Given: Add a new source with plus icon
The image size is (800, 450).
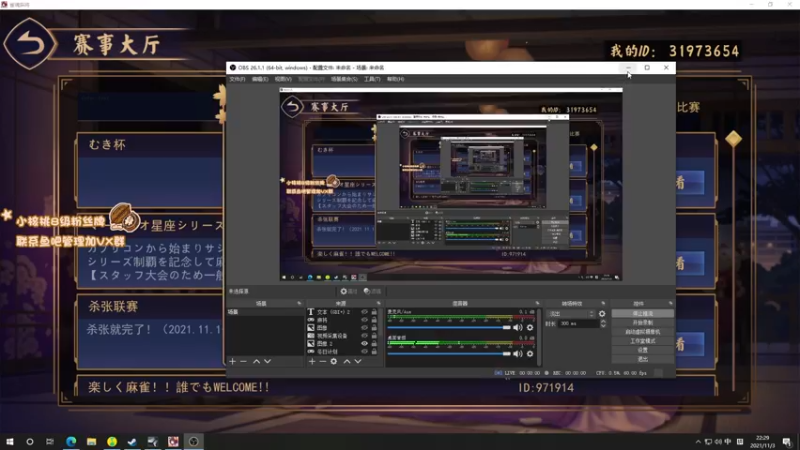Looking at the screenshot, I should pyautogui.click(x=312, y=361).
